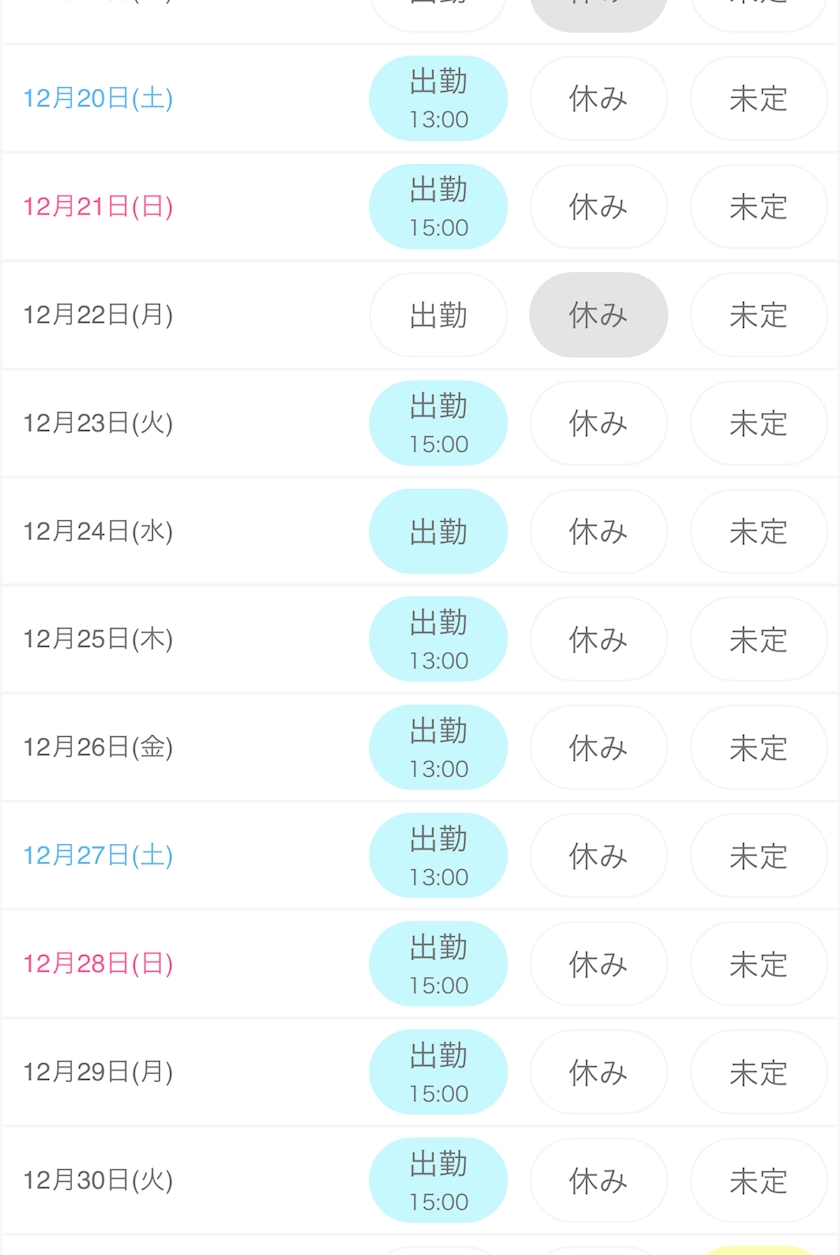The image size is (840, 1255).
Task: Select 出勤 for 12月20日(土)
Action: tap(438, 99)
